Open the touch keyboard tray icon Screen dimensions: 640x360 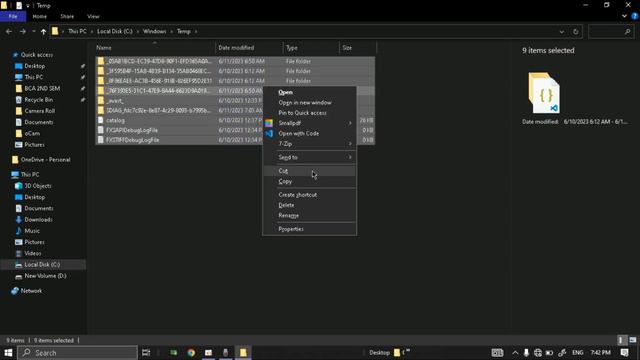pos(497,353)
